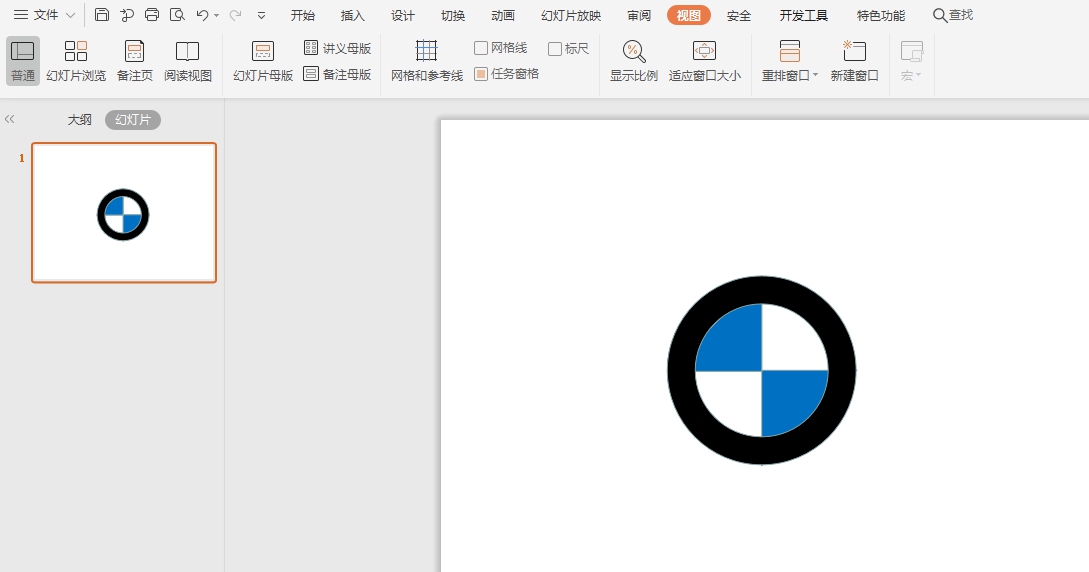This screenshot has width=1089, height=572.
Task: Select the 幻灯片 slides pane tab
Action: [x=133, y=119]
